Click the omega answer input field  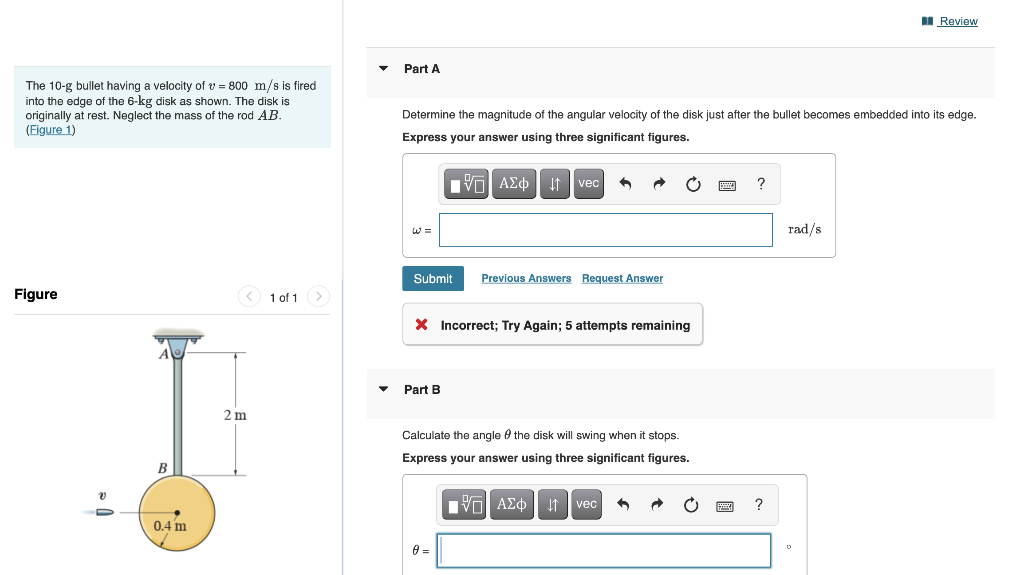[x=605, y=230]
